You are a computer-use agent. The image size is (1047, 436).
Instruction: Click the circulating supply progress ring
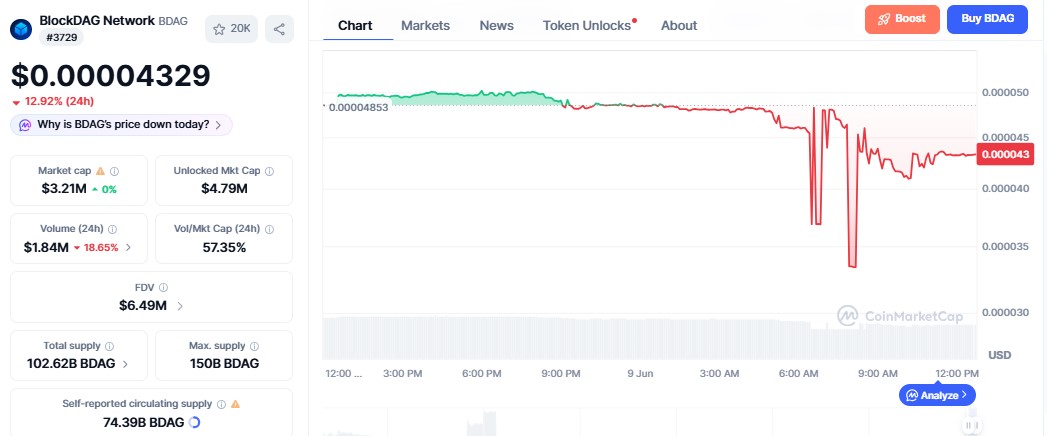pos(195,422)
